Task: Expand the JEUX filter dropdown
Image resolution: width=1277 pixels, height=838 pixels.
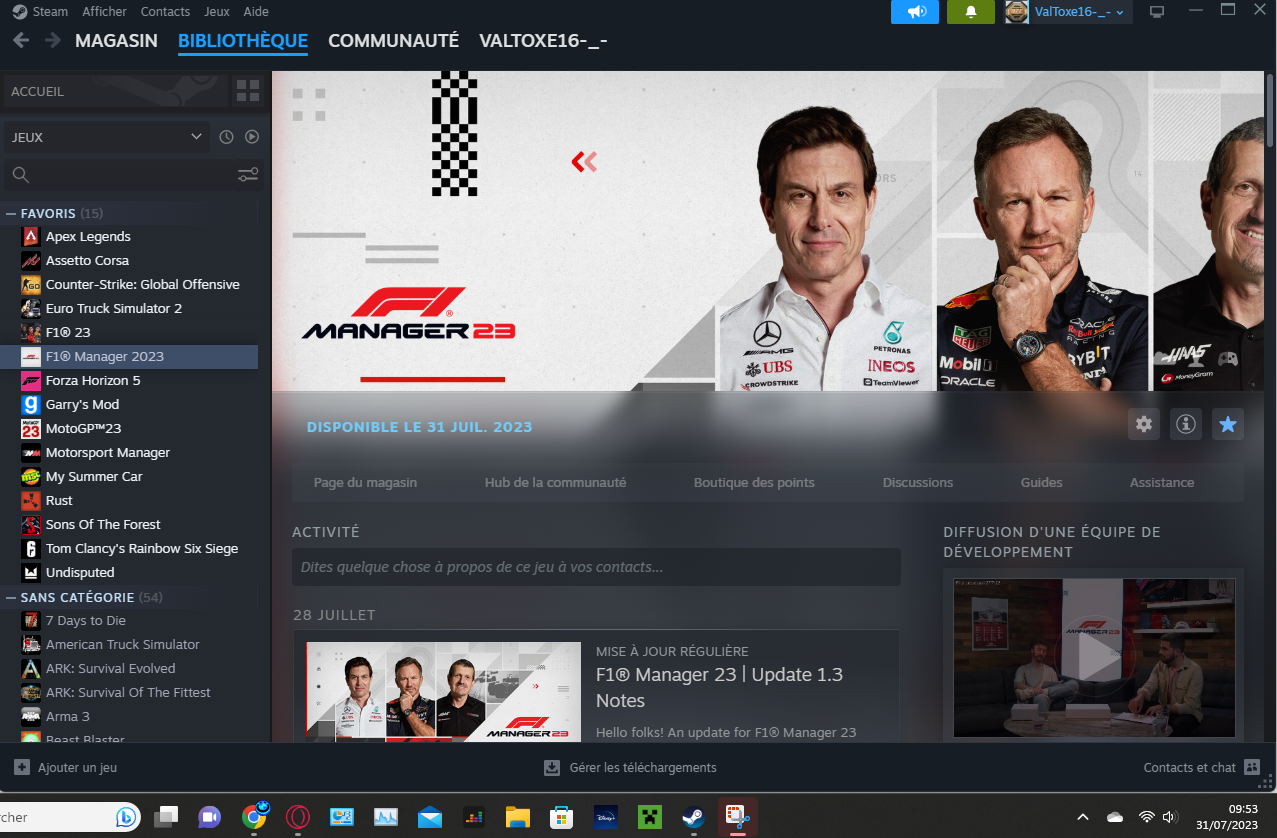Action: [x=106, y=137]
